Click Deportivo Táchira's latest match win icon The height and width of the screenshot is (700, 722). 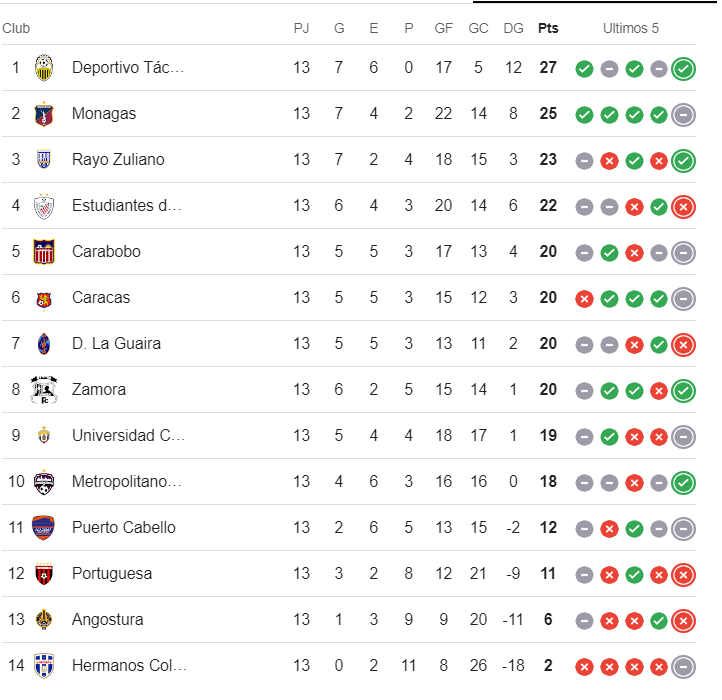[x=684, y=69]
